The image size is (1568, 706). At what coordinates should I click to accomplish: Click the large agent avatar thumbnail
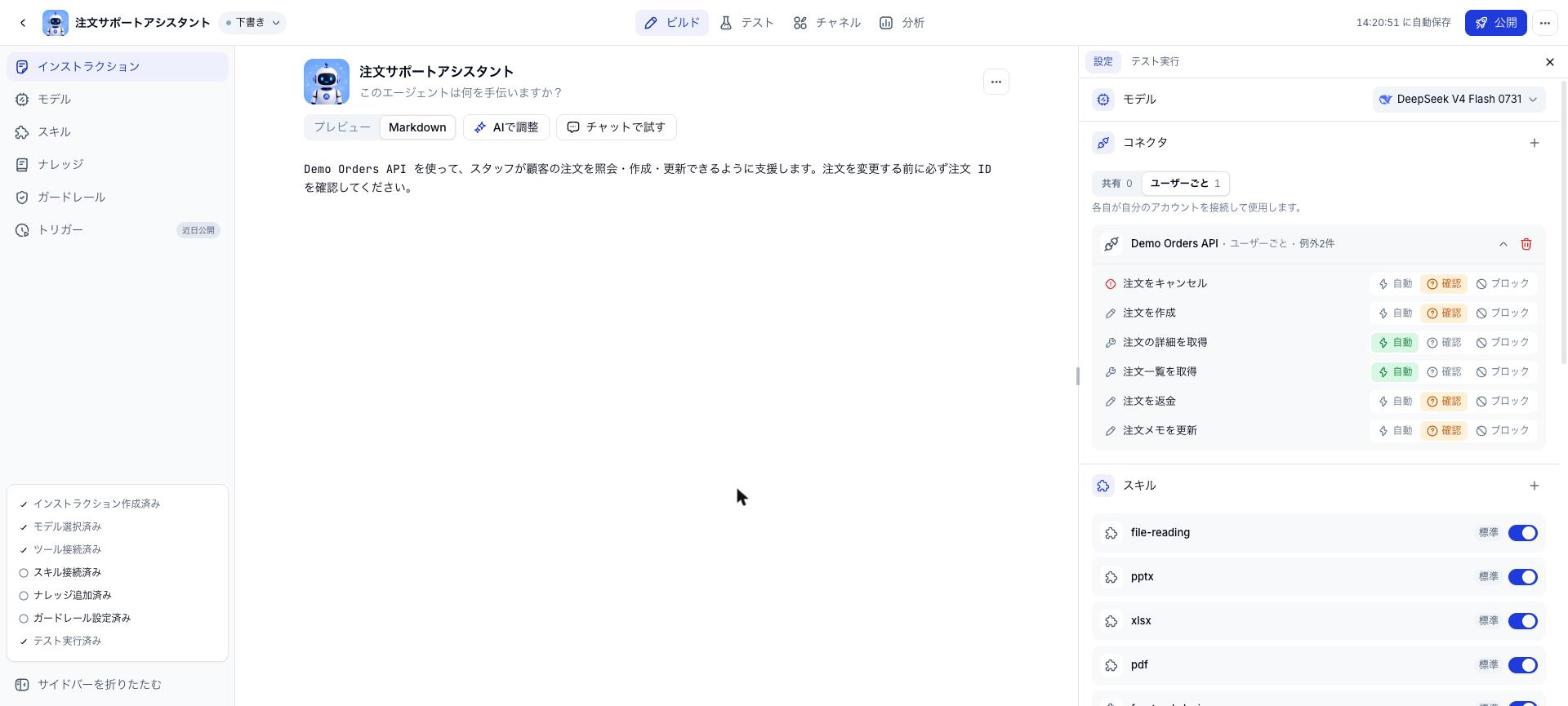point(327,82)
